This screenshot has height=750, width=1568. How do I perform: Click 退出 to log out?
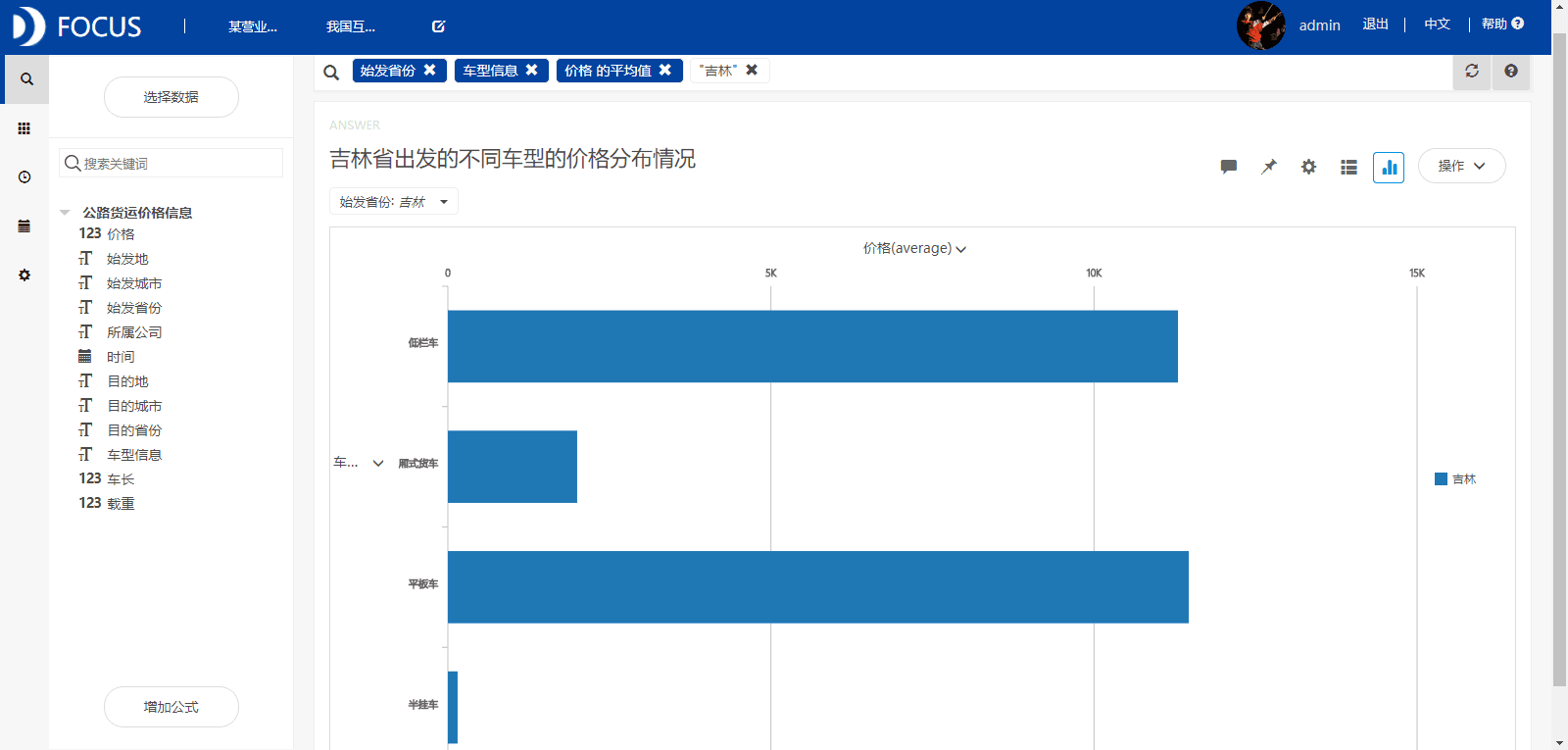pos(1375,25)
